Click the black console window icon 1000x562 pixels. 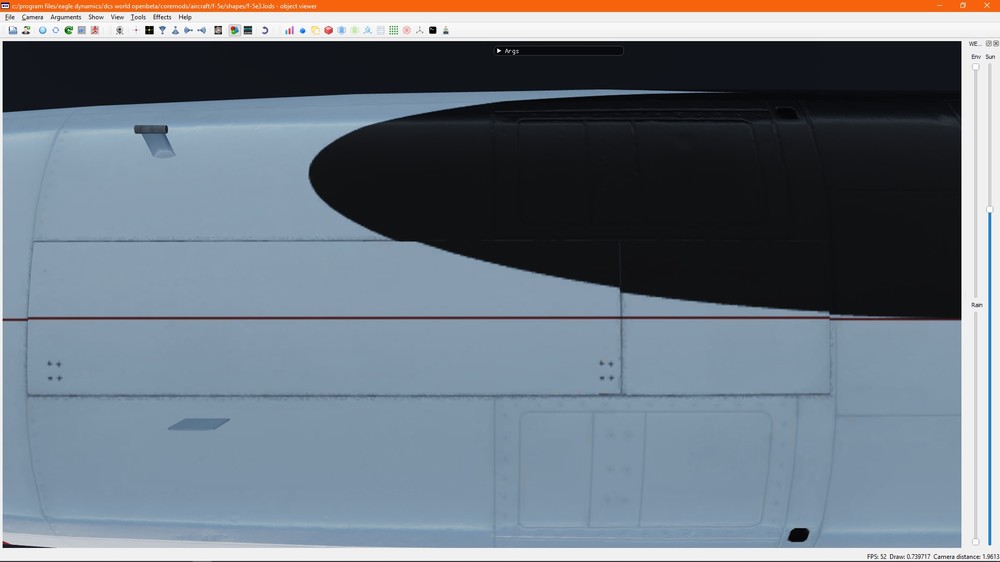pos(432,30)
